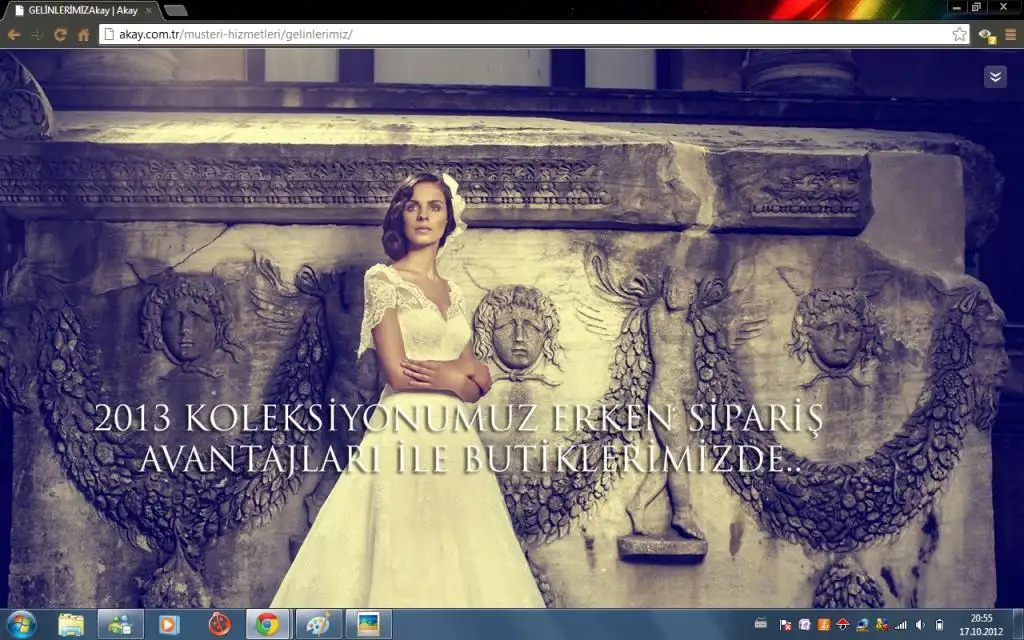Go back to the previous page
1024x640 pixels.
click(x=14, y=35)
